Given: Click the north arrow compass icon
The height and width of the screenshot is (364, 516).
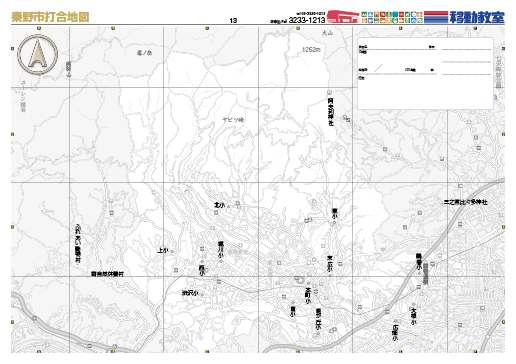Looking at the screenshot, I should [x=37, y=54].
